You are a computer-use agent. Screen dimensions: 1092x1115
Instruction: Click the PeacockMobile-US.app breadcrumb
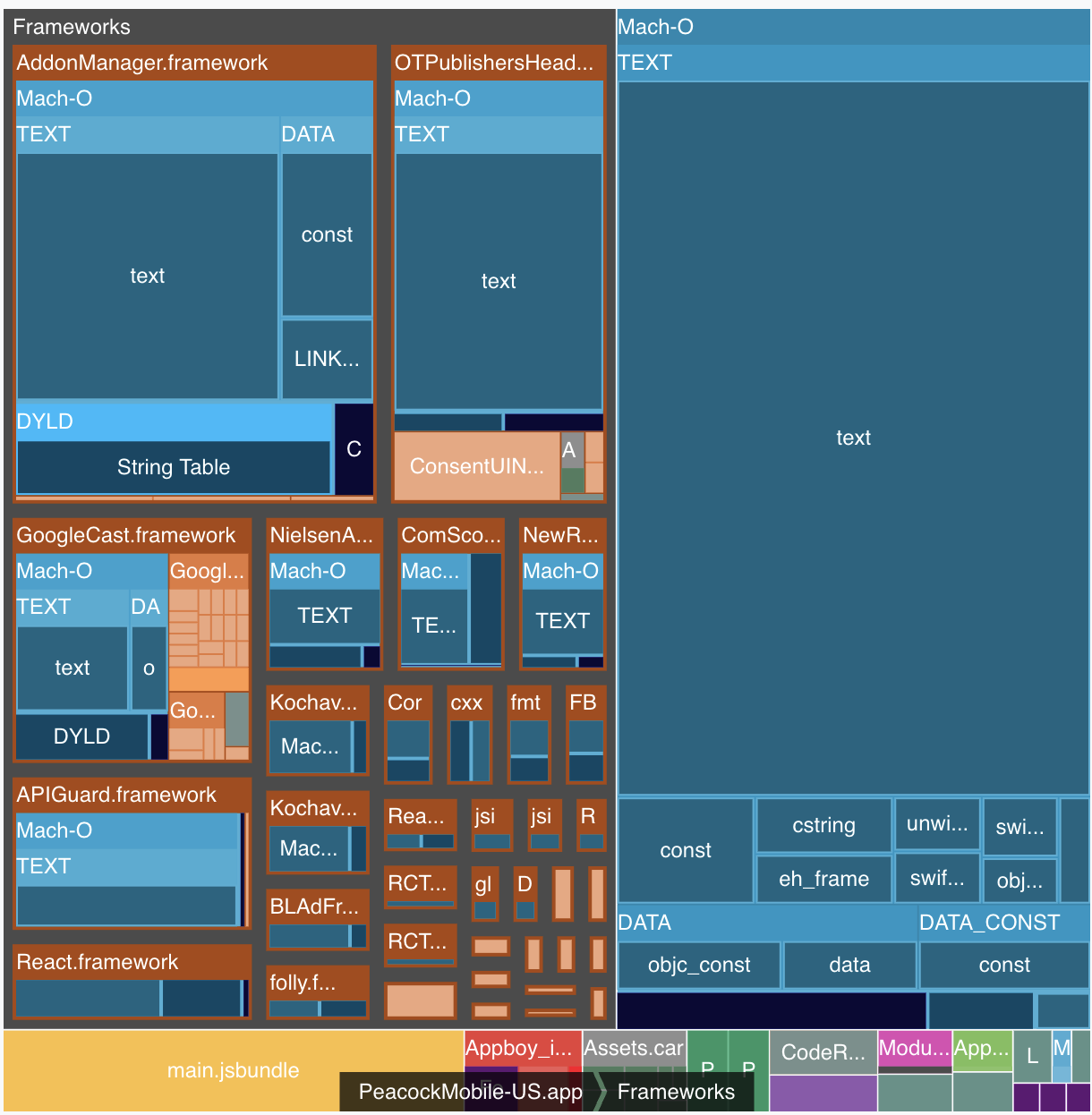click(x=469, y=1092)
